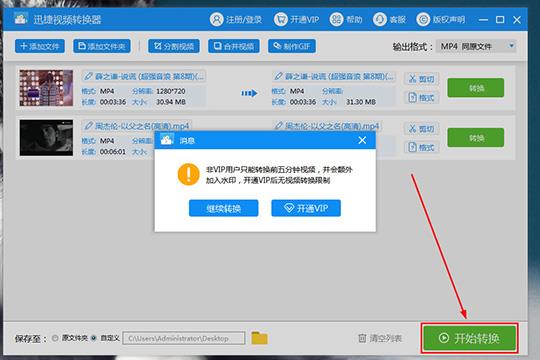
Task: Click 剪切 for the 周杰伦 video
Action: (422, 129)
